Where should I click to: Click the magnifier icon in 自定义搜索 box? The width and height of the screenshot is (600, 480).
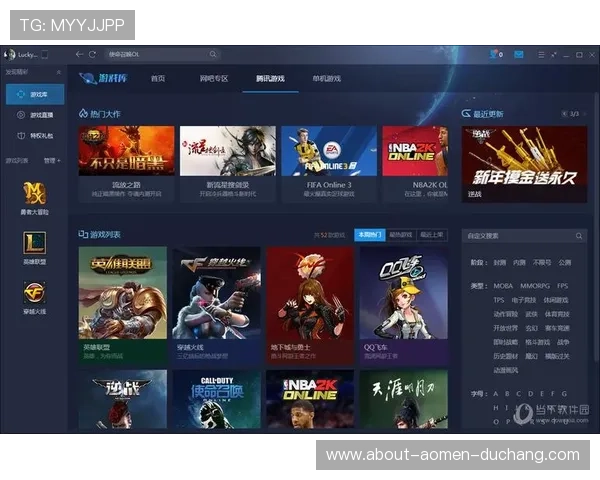579,236
